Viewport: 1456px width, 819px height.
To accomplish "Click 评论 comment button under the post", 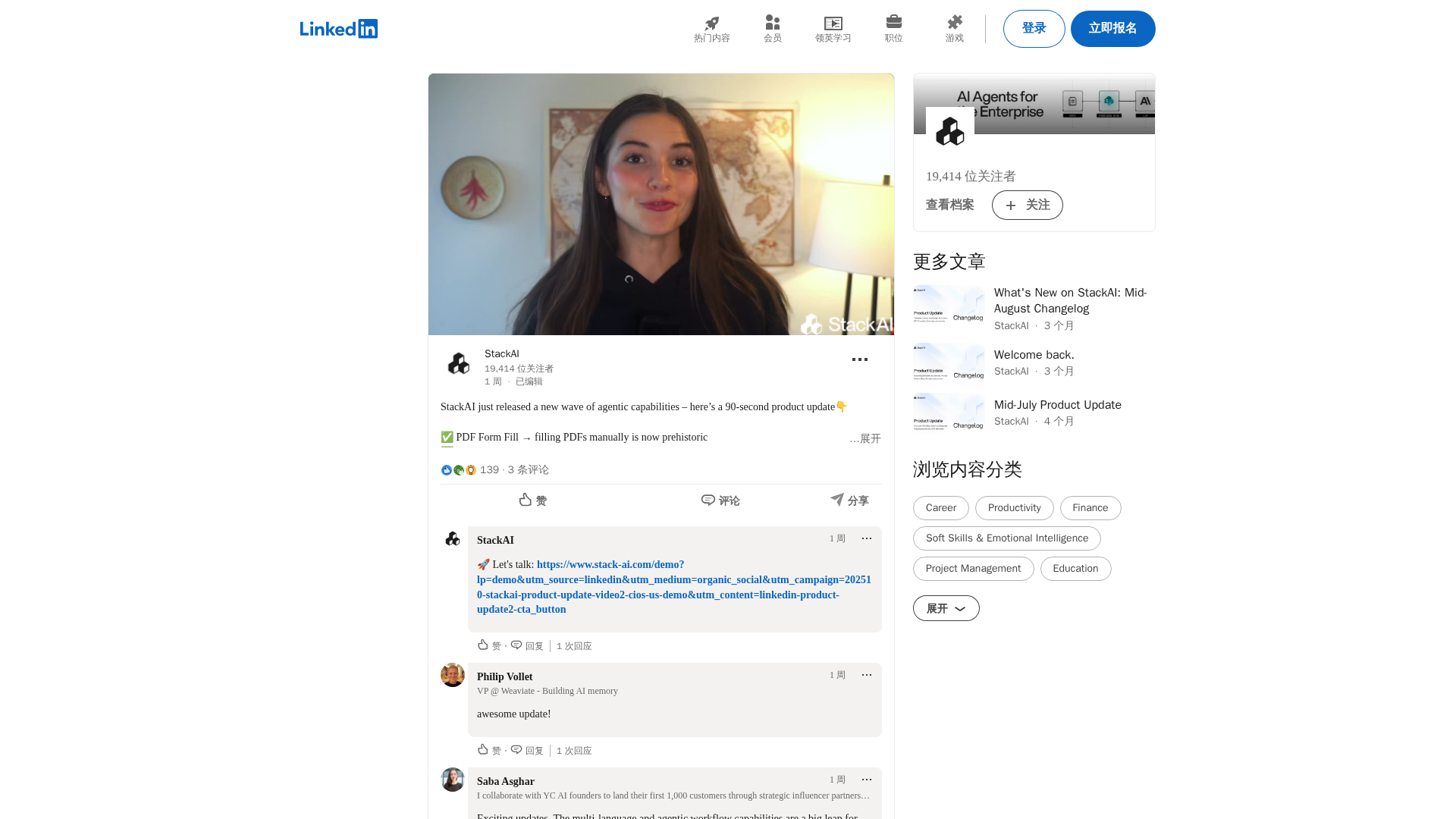I will (720, 500).
